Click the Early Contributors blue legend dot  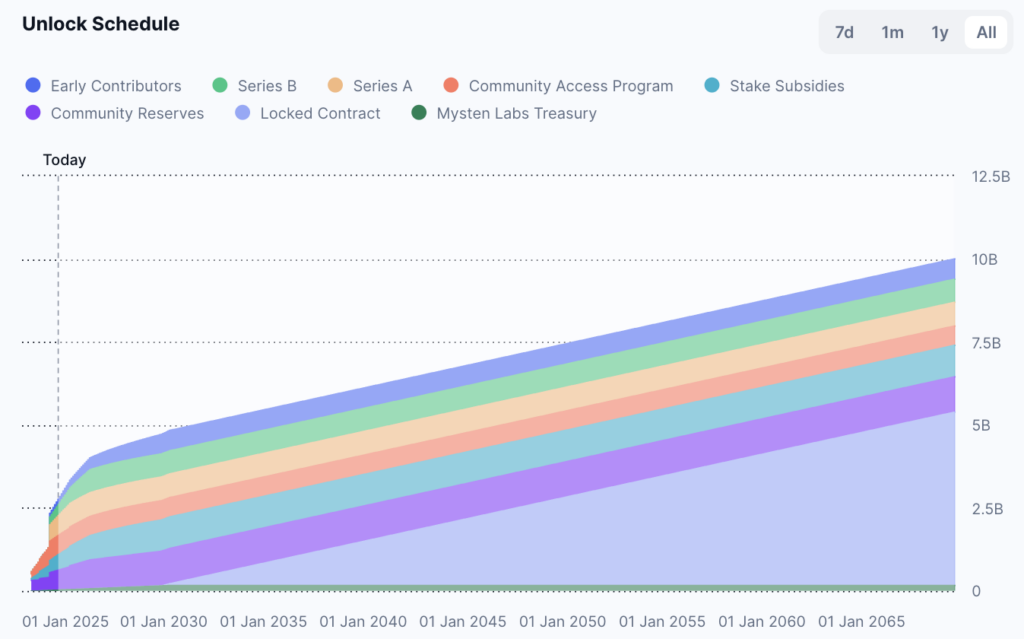33,86
